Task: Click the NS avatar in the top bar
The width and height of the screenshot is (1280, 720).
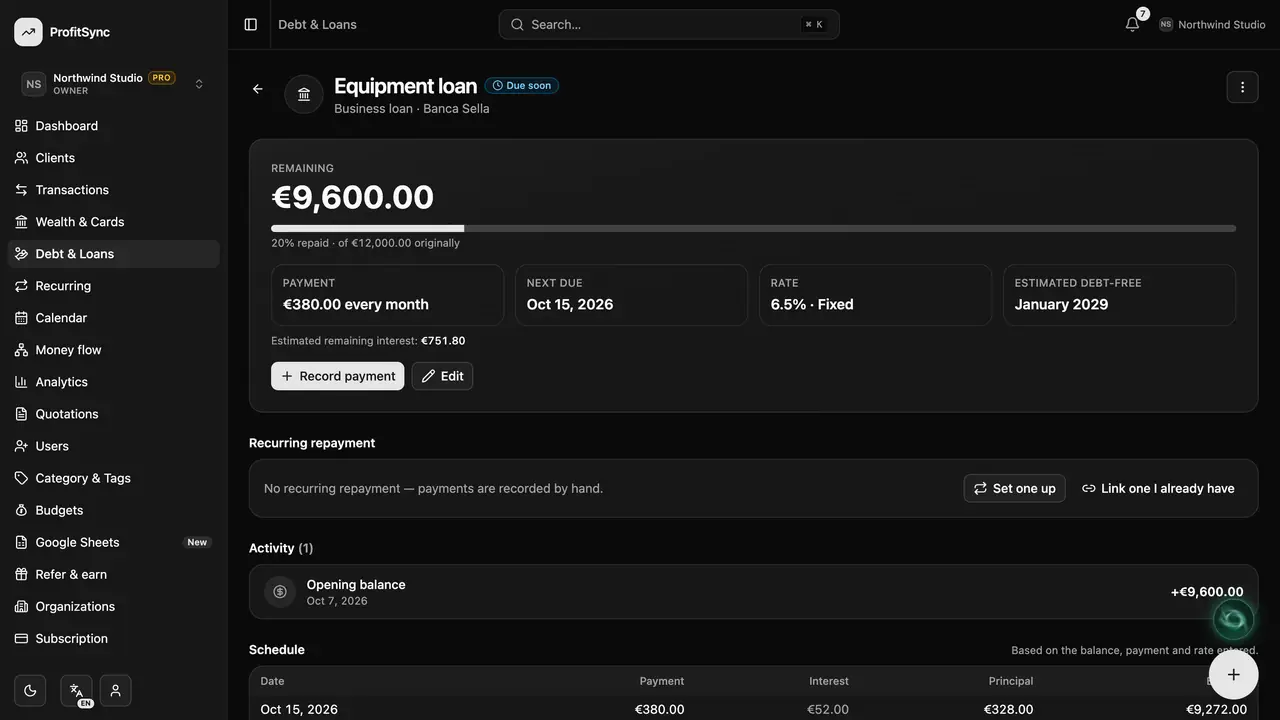Action: tap(1166, 24)
